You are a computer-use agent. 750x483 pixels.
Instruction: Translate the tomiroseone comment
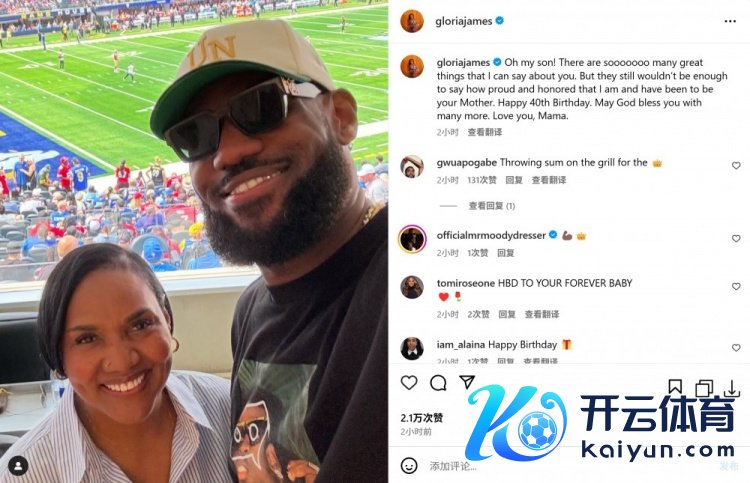(x=542, y=314)
